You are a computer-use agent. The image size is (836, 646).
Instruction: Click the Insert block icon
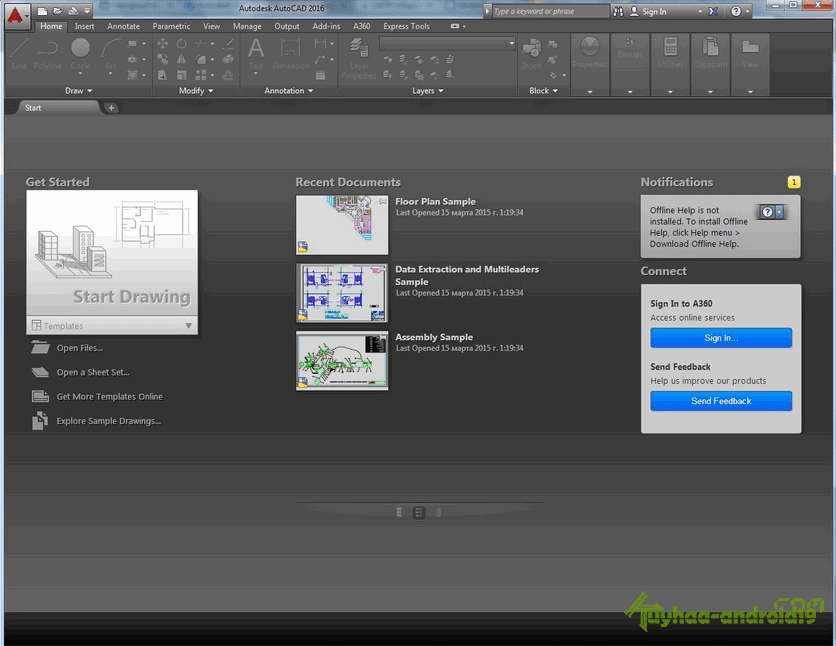pos(532,54)
